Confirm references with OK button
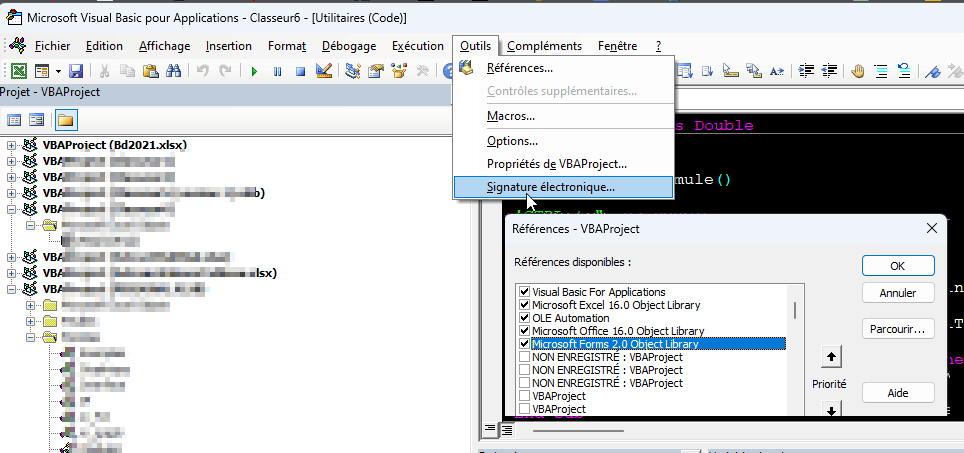The image size is (964, 453). (x=898, y=266)
